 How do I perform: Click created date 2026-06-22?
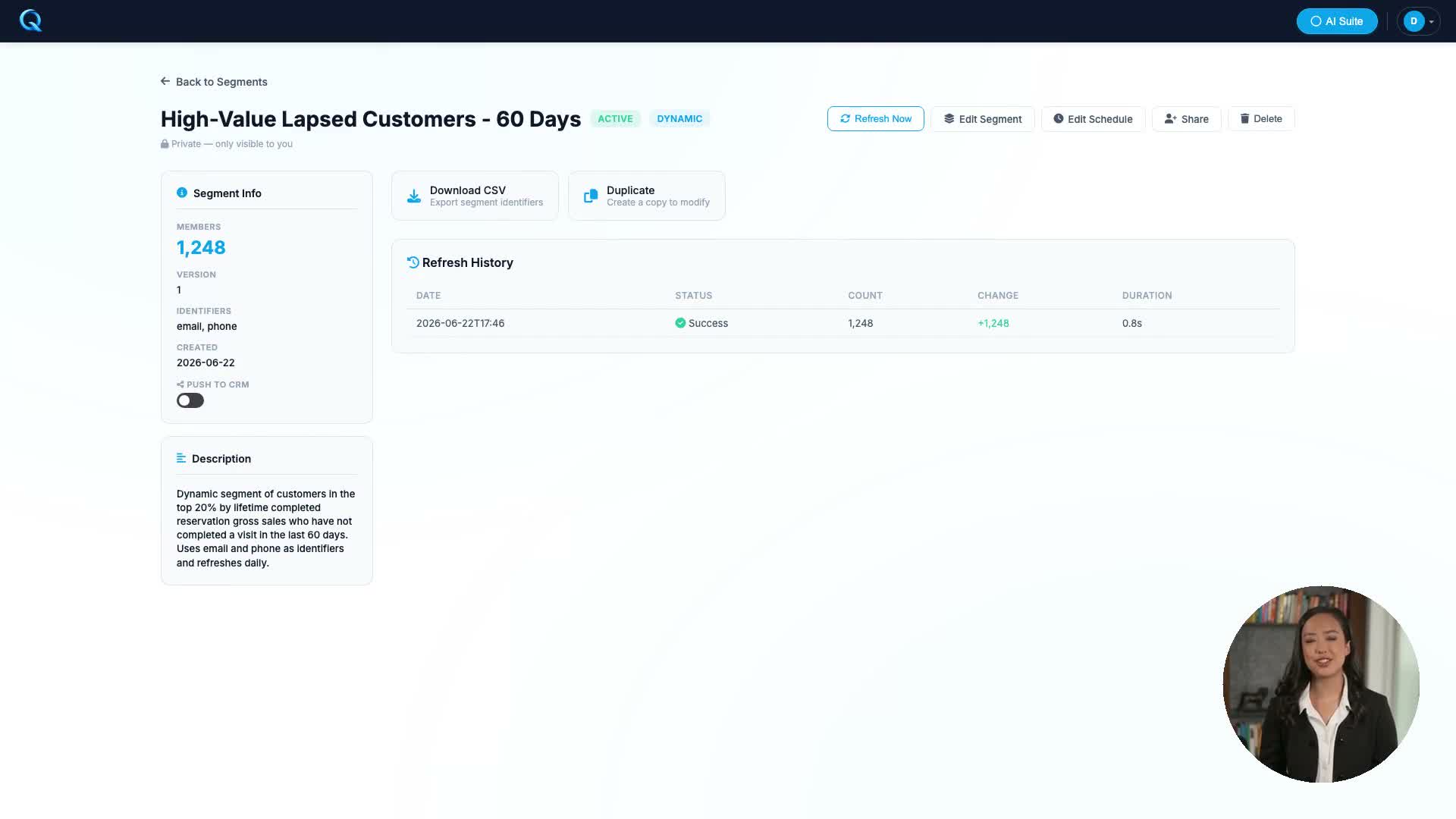pyautogui.click(x=206, y=363)
